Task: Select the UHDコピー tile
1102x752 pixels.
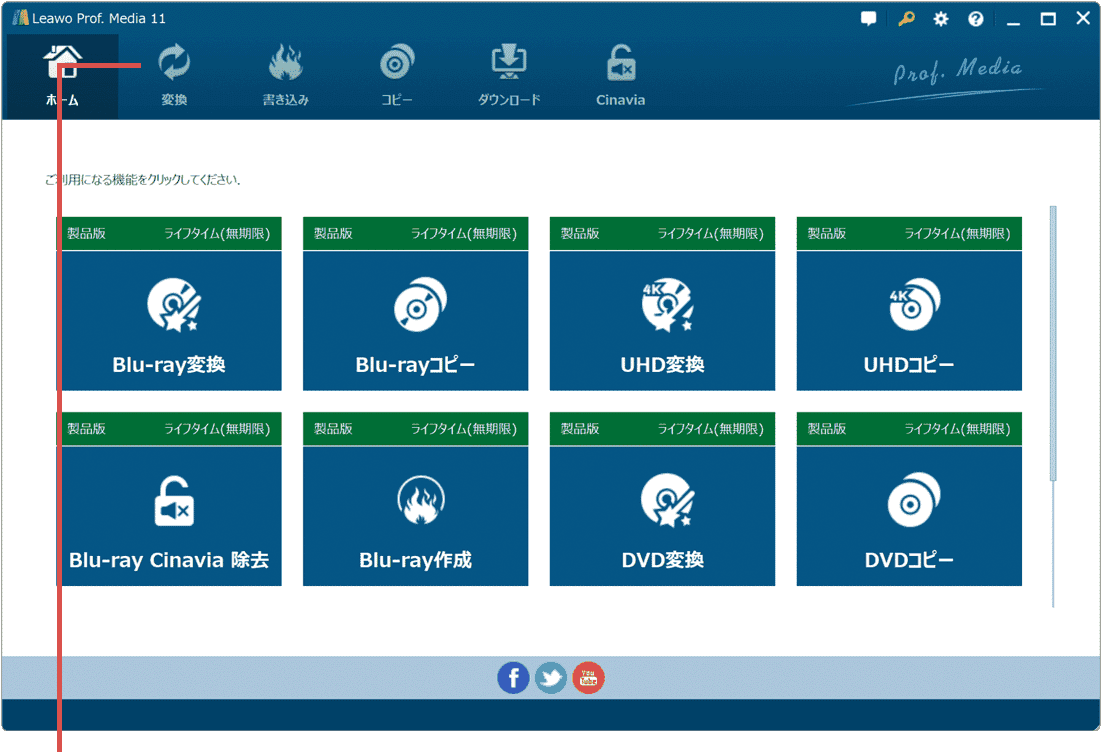Action: pos(909,320)
